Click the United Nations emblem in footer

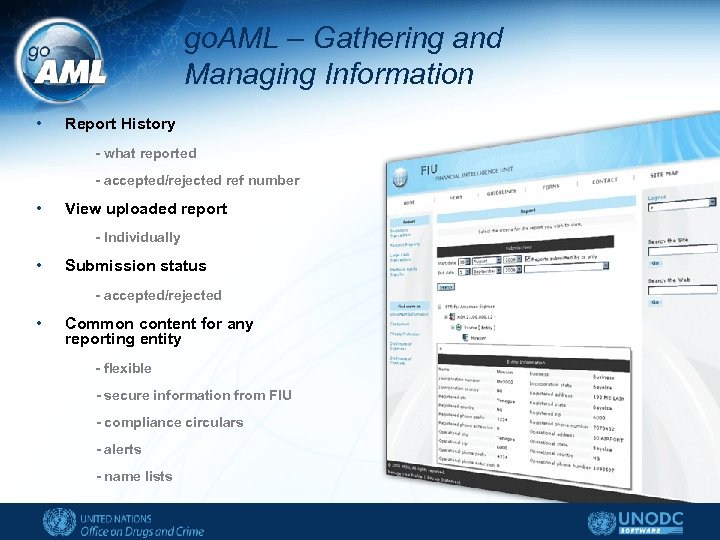click(59, 523)
